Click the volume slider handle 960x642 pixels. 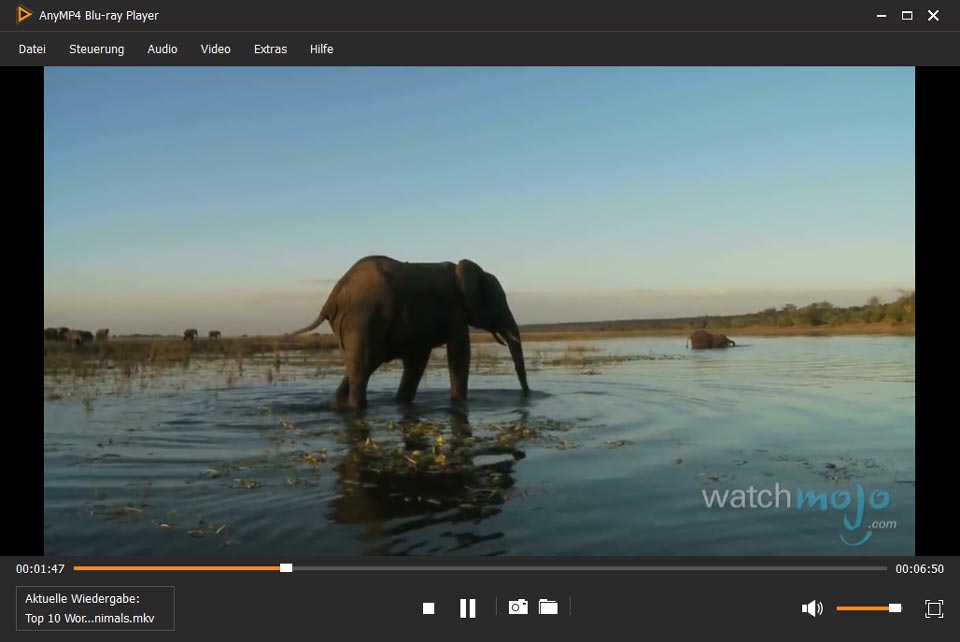pos(895,608)
